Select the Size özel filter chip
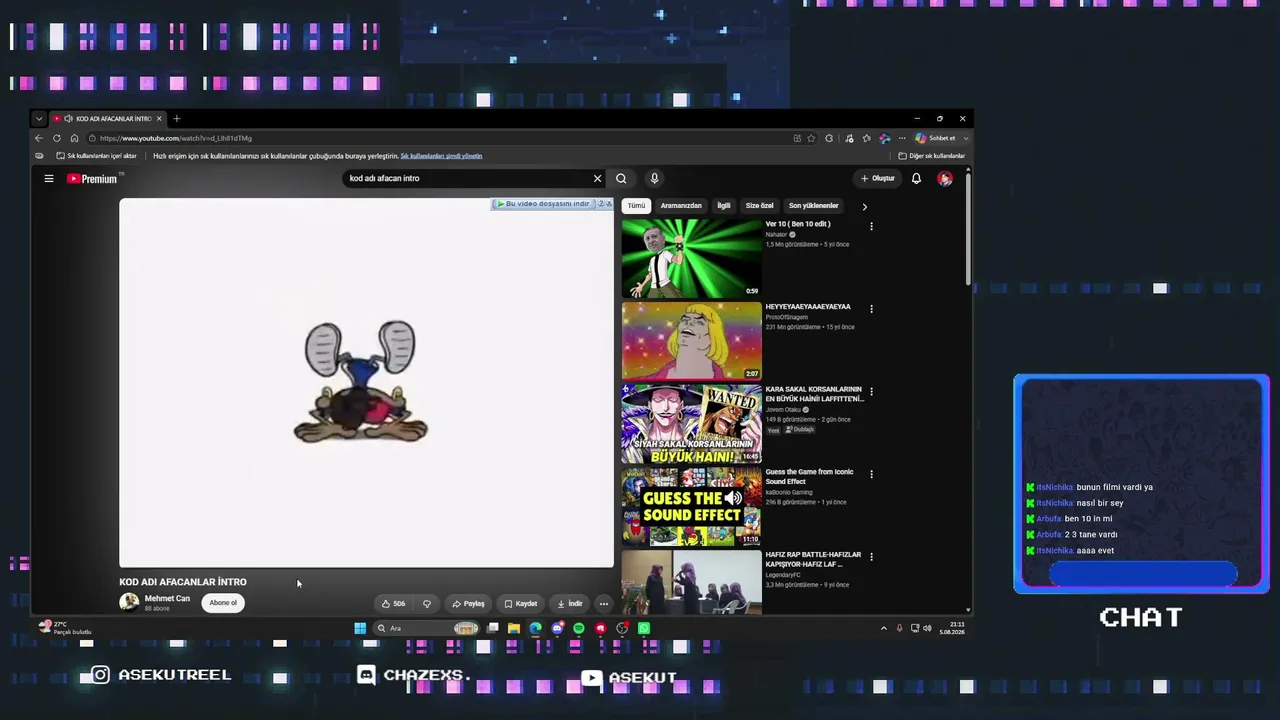This screenshot has height=720, width=1280. [760, 206]
